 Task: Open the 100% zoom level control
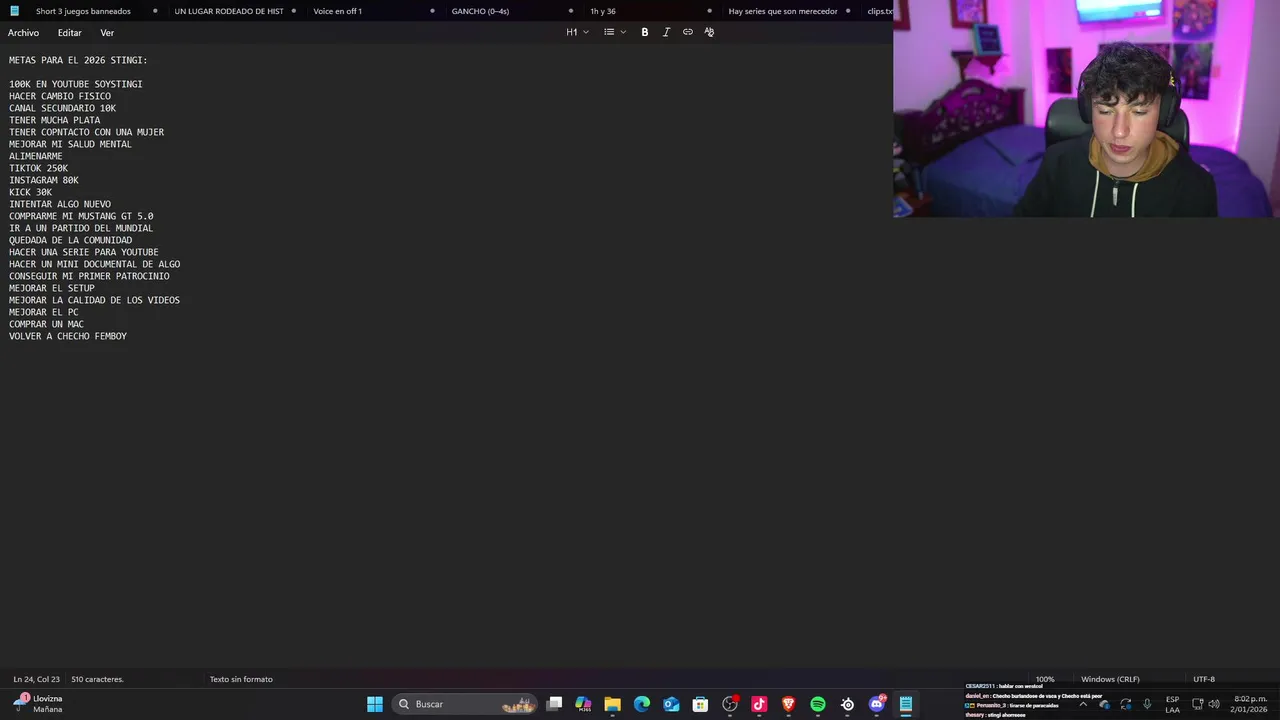(1045, 679)
